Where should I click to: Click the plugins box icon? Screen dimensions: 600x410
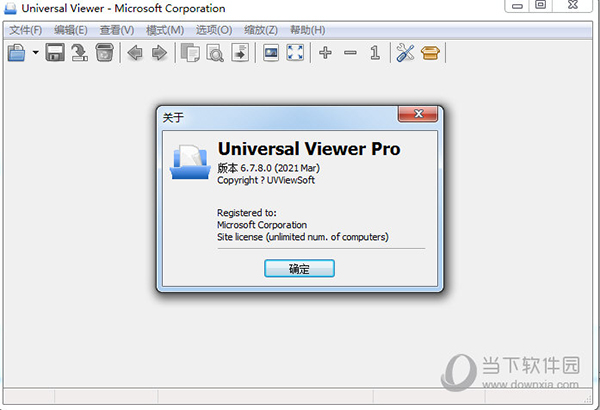(430, 52)
